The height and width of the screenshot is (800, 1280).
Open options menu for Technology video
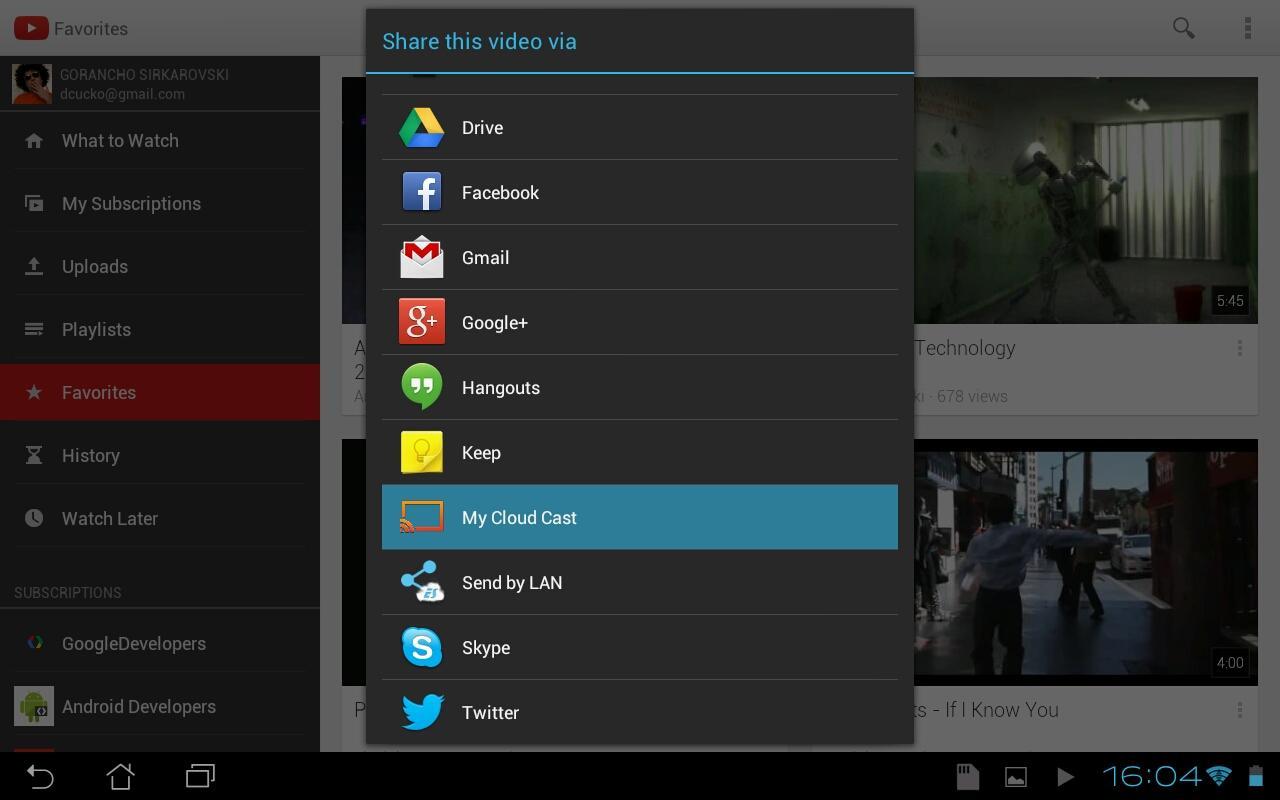1240,348
